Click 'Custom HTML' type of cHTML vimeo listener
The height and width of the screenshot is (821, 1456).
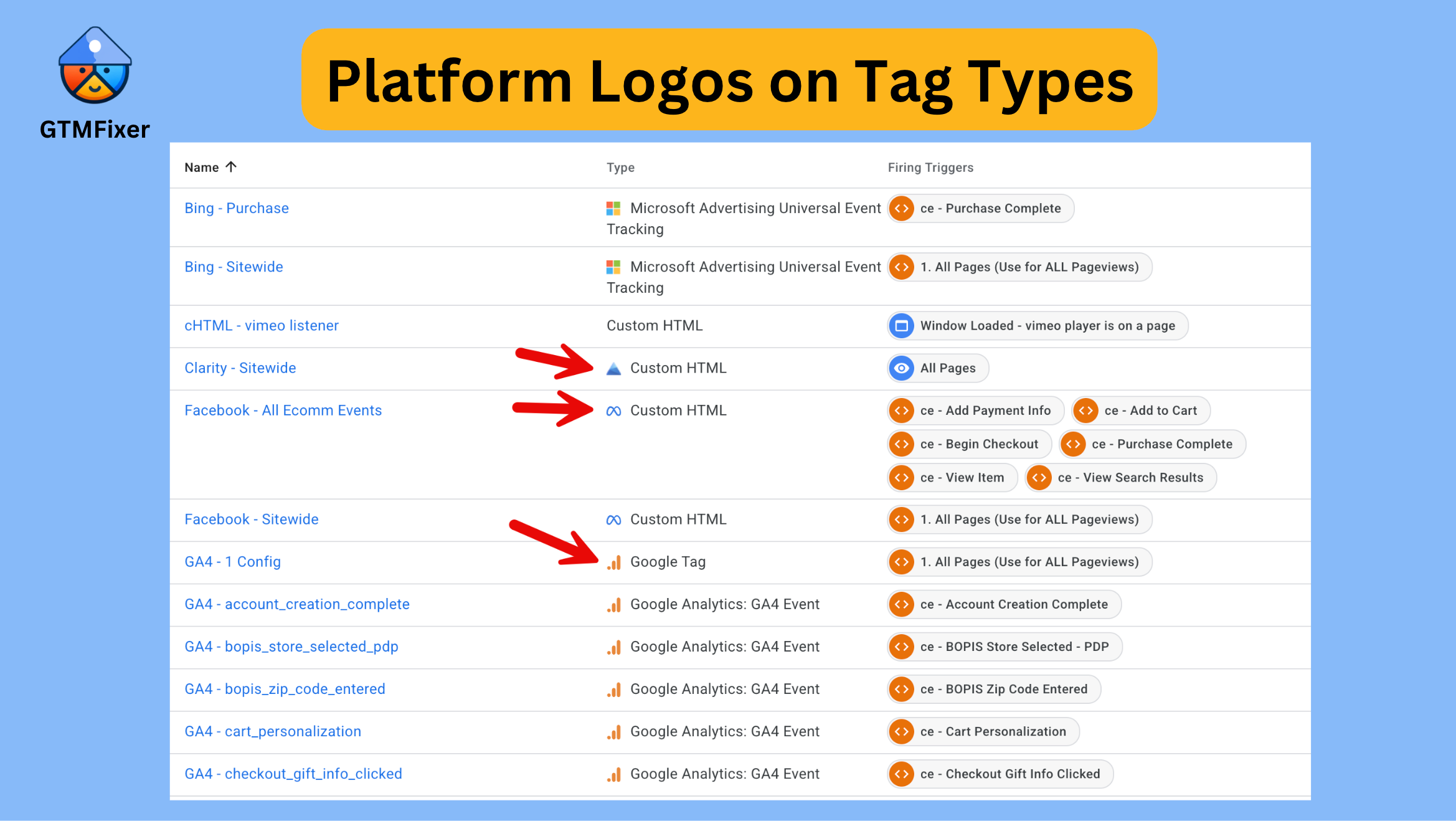(655, 325)
